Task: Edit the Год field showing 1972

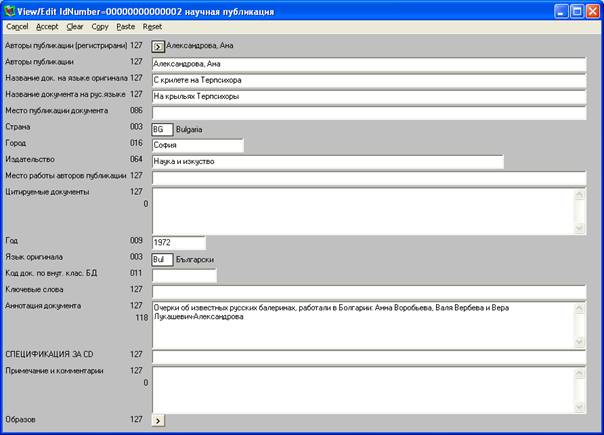Action: pos(178,243)
